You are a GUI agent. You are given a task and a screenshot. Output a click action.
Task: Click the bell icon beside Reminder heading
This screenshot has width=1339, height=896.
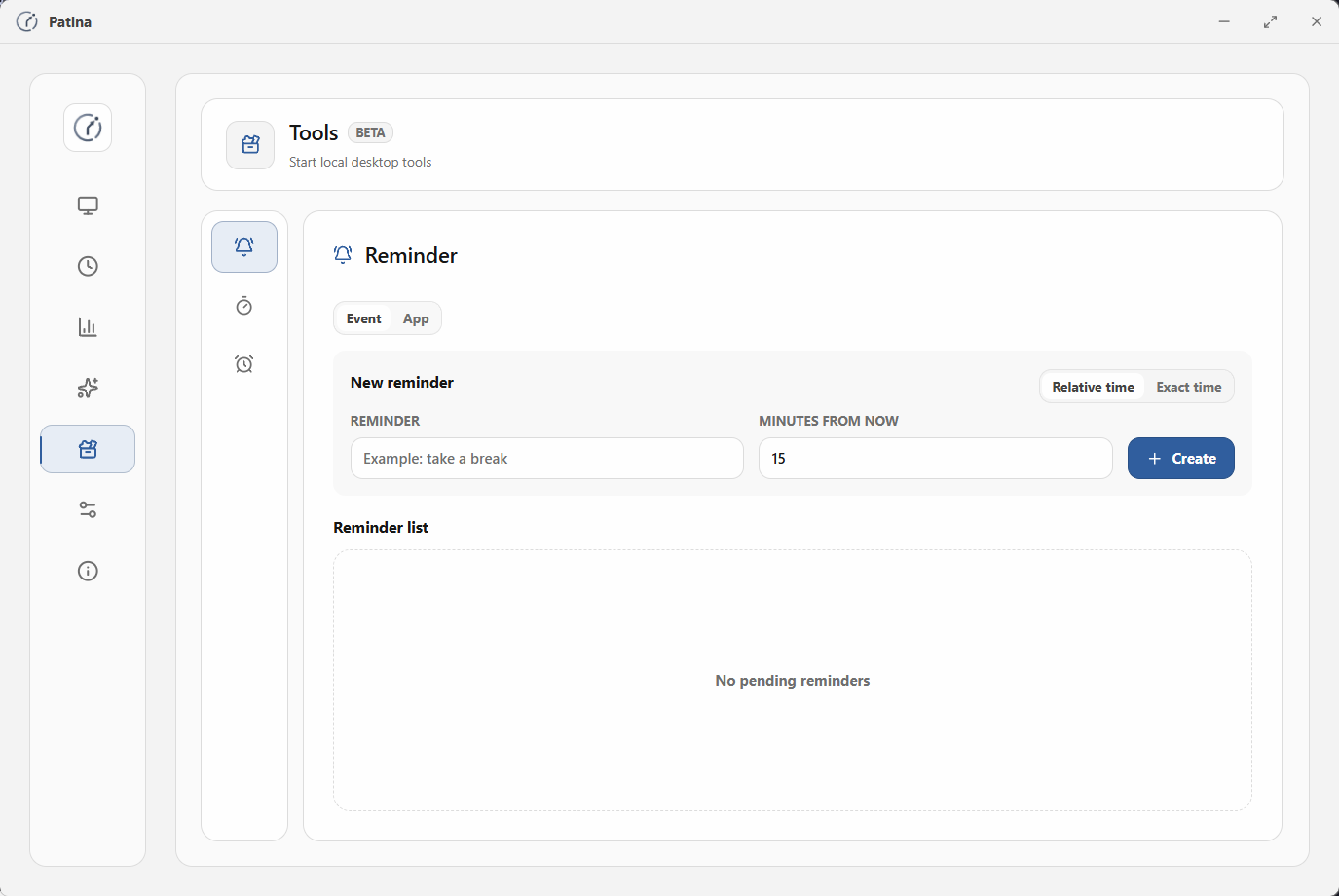click(x=343, y=255)
